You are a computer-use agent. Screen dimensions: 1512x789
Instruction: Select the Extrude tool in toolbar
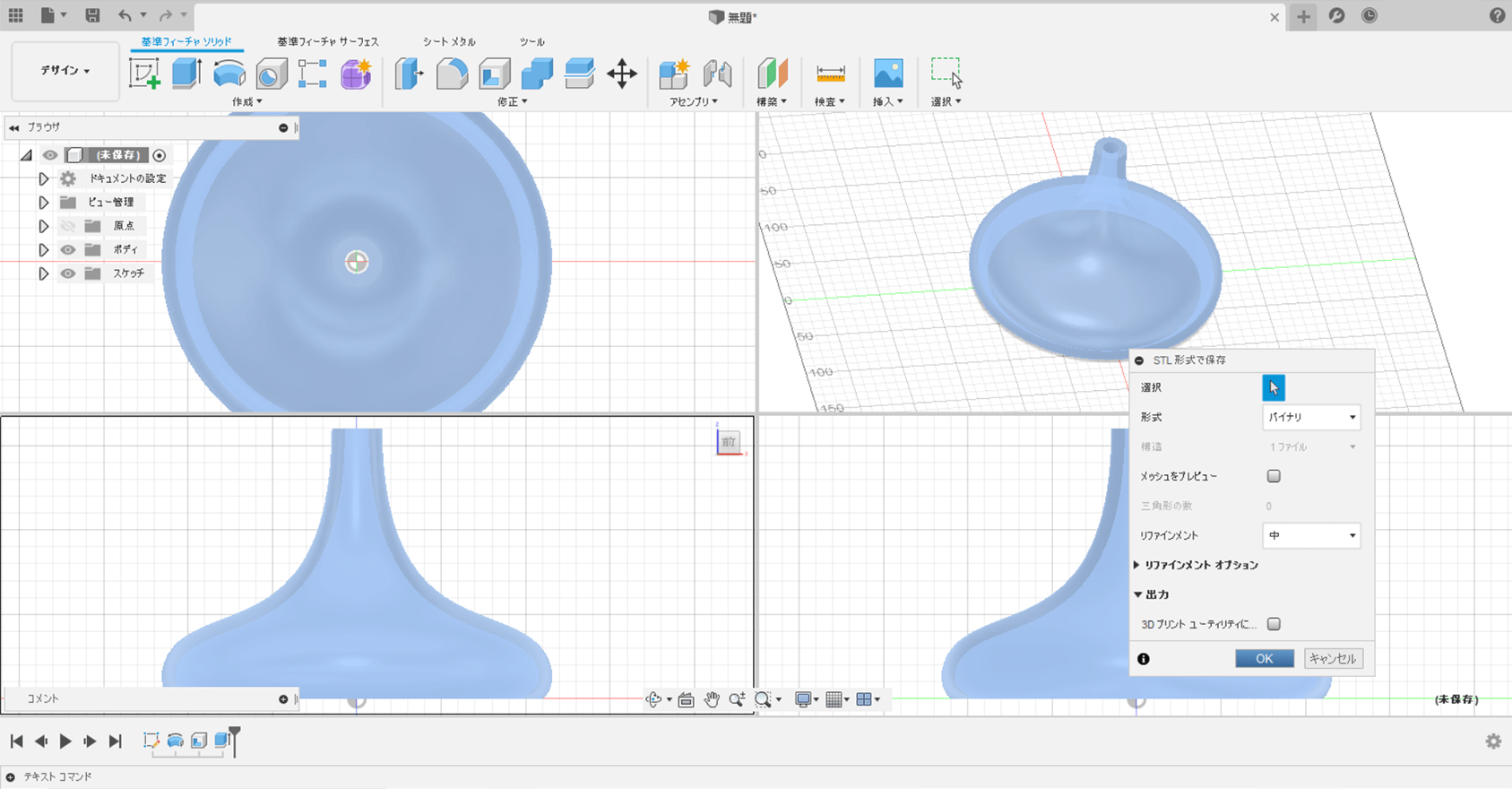[x=186, y=74]
